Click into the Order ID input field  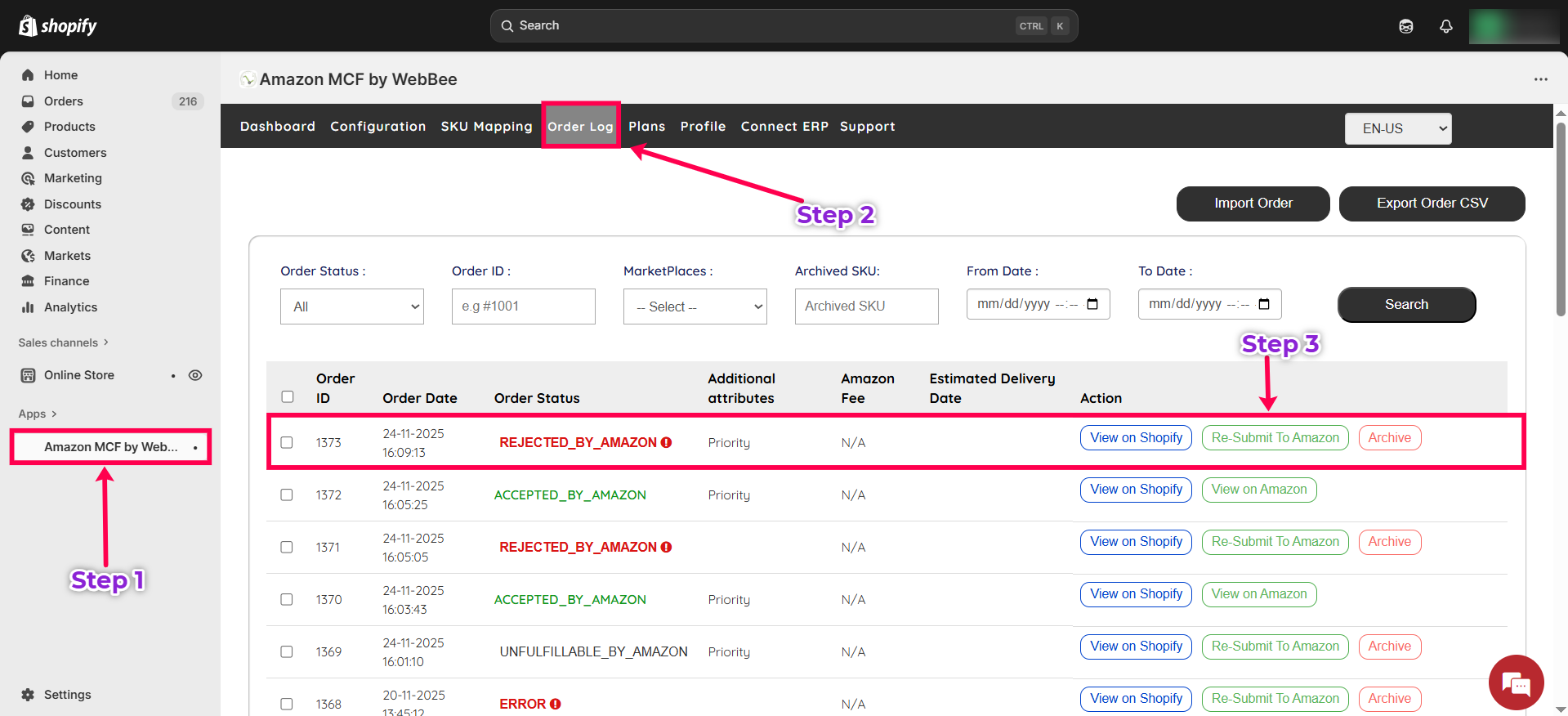(523, 307)
